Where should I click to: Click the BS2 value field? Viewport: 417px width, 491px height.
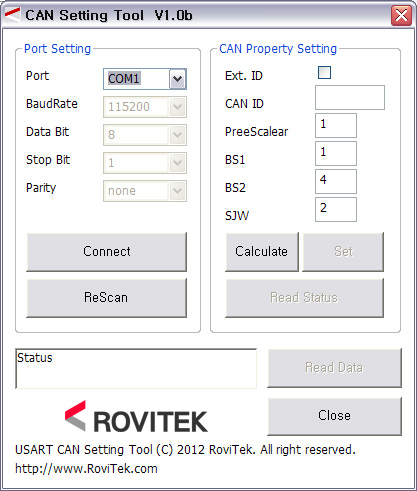click(336, 181)
